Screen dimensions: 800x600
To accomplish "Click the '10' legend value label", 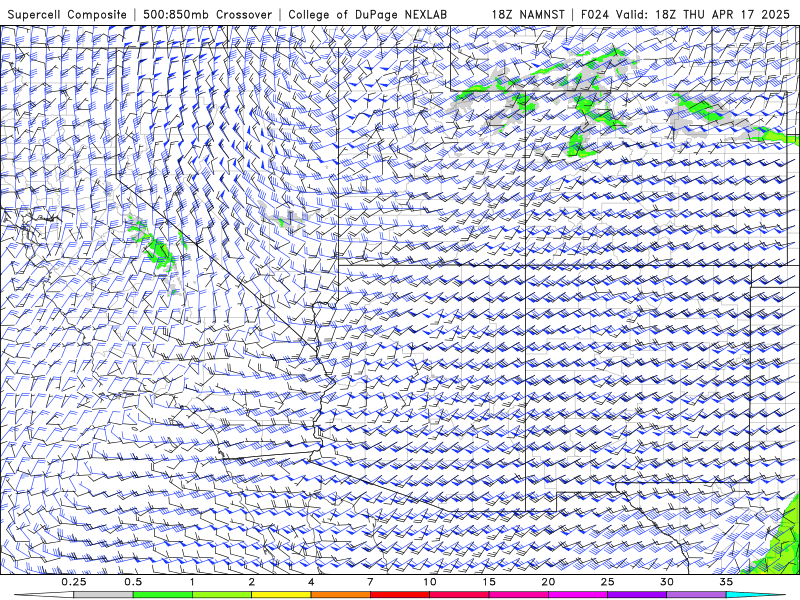I will click(x=430, y=582).
